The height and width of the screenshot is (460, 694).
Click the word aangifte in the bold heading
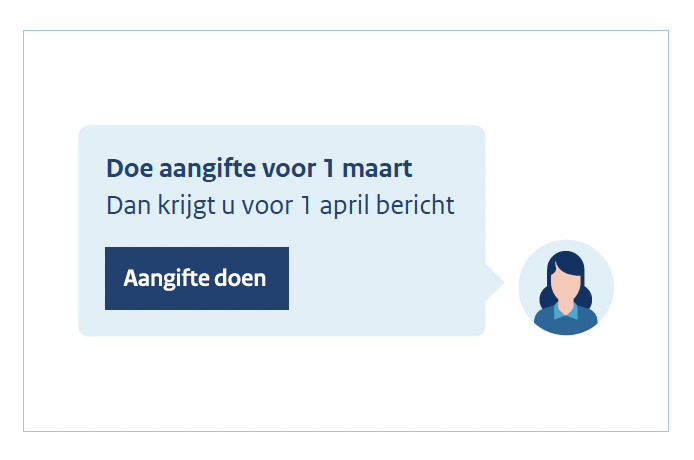point(208,170)
